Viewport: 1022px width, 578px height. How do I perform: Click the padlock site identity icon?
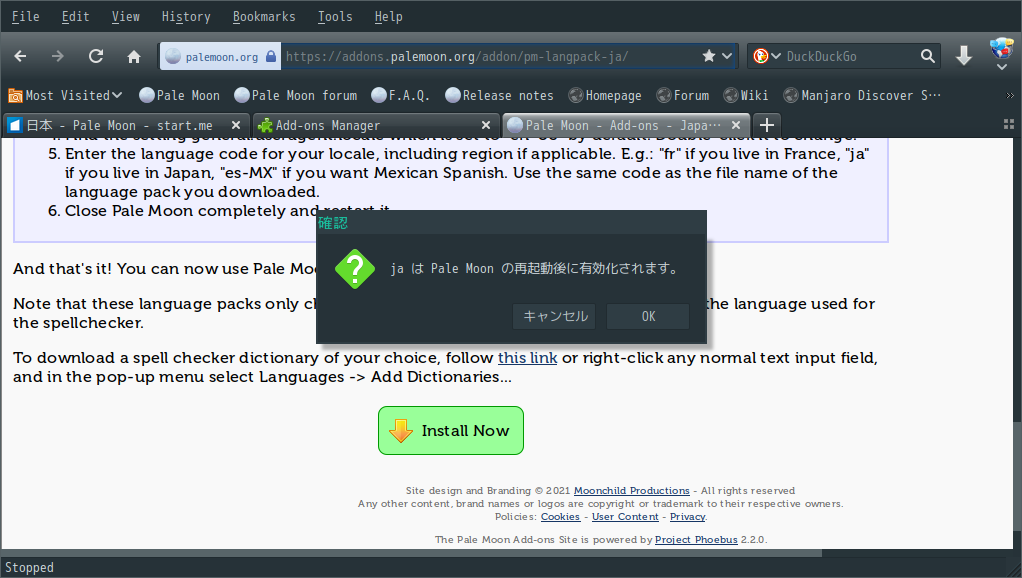coord(271,57)
